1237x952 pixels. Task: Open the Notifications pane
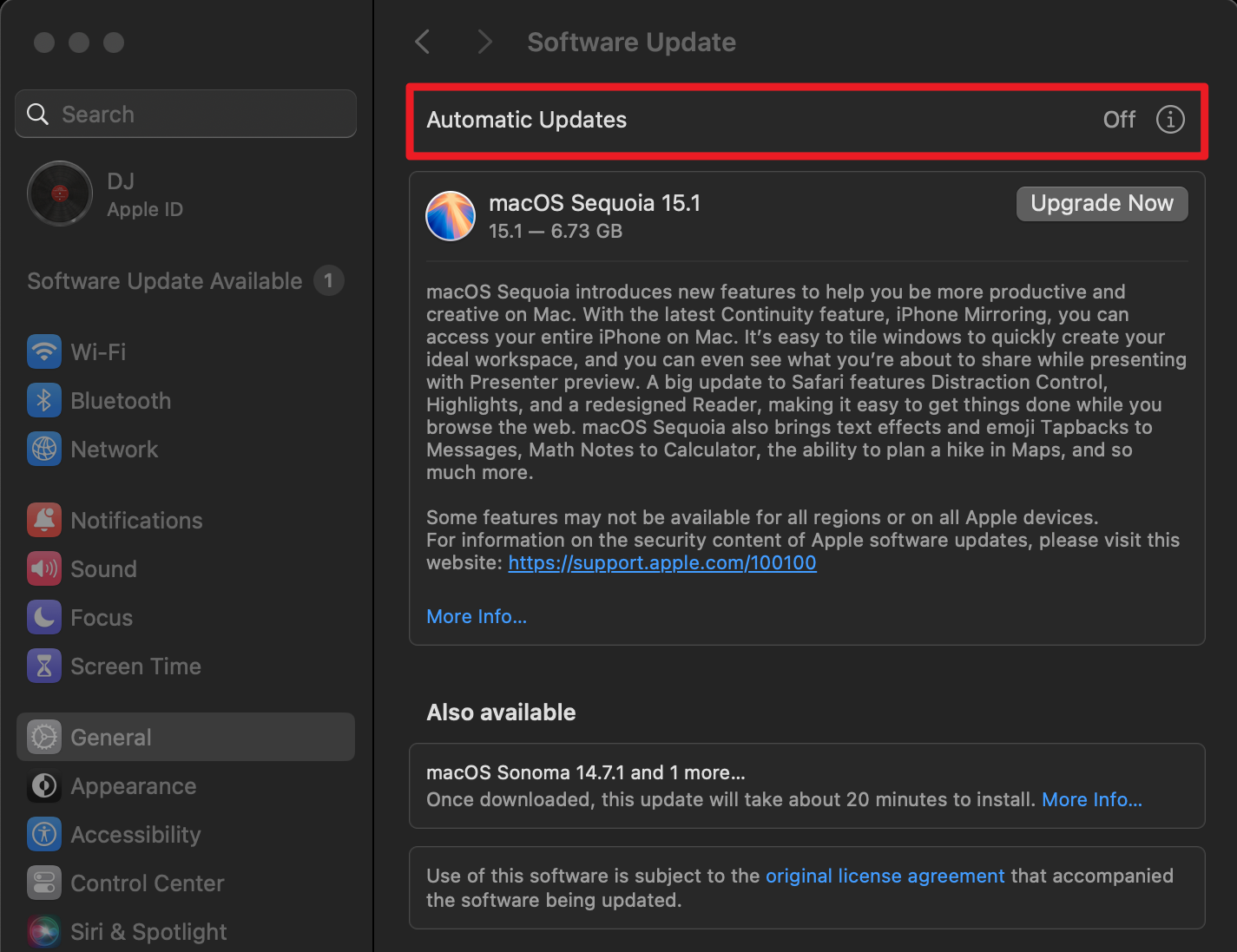pos(186,520)
